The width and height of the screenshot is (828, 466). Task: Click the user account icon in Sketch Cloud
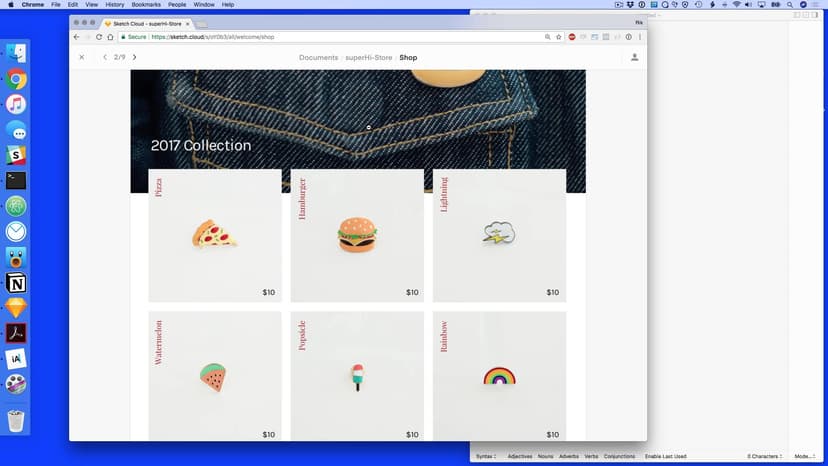tap(634, 57)
